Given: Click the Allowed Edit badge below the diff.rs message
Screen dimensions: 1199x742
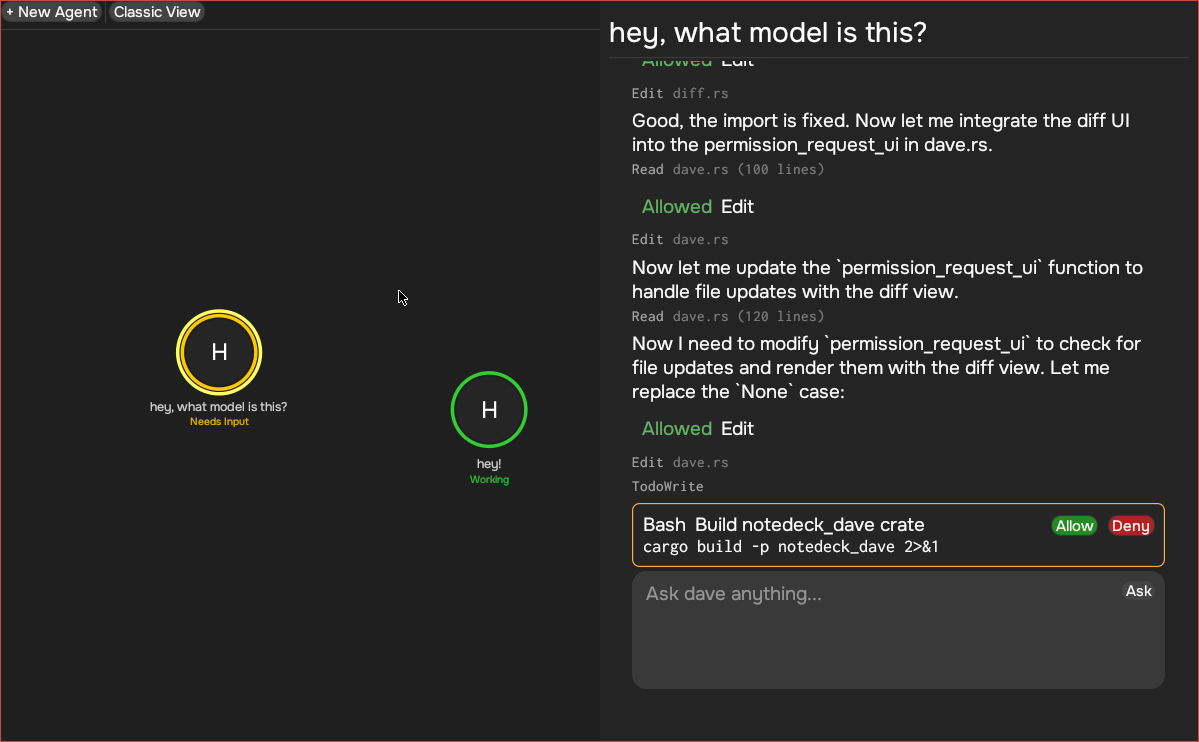Looking at the screenshot, I should pyautogui.click(x=697, y=207).
